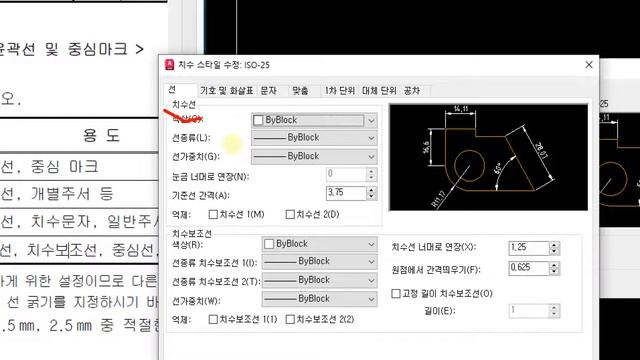
Task: Click the 눈금 너머로 연장(N) spinner arrows
Action: (371, 175)
